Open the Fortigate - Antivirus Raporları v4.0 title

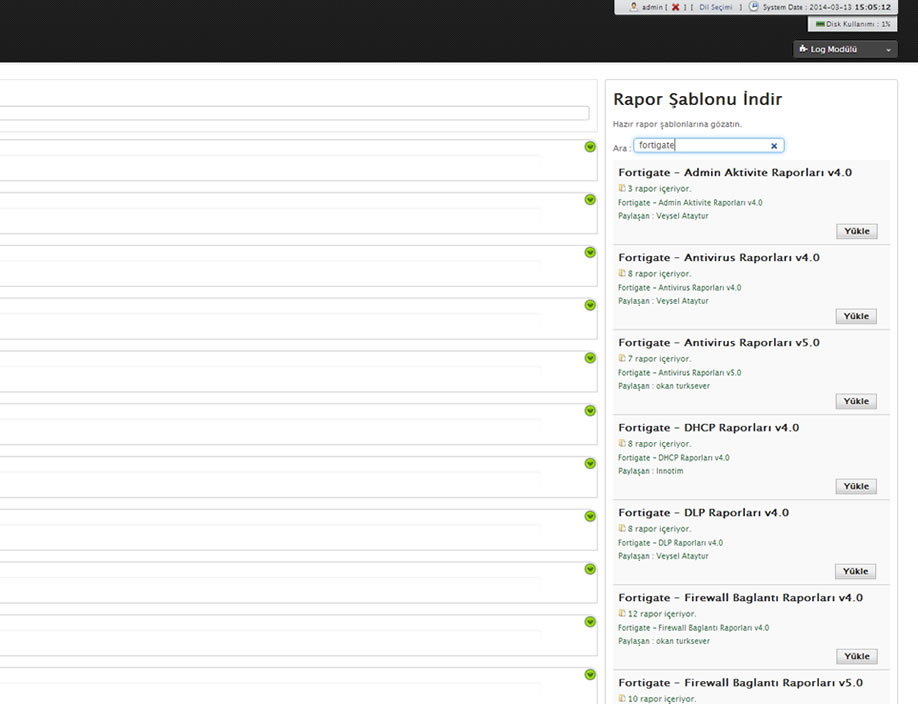(719, 257)
